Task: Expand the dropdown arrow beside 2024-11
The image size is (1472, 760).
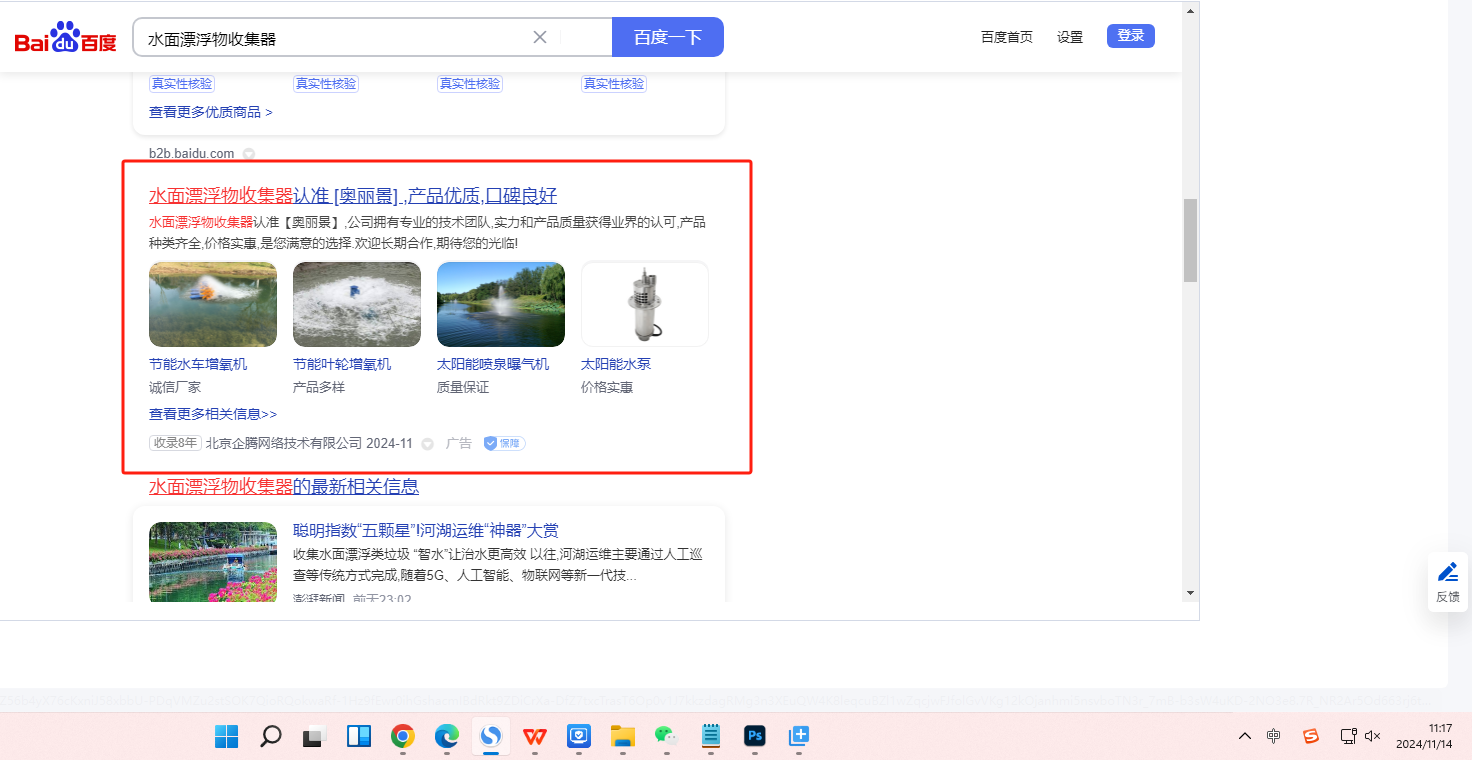Action: (427, 443)
